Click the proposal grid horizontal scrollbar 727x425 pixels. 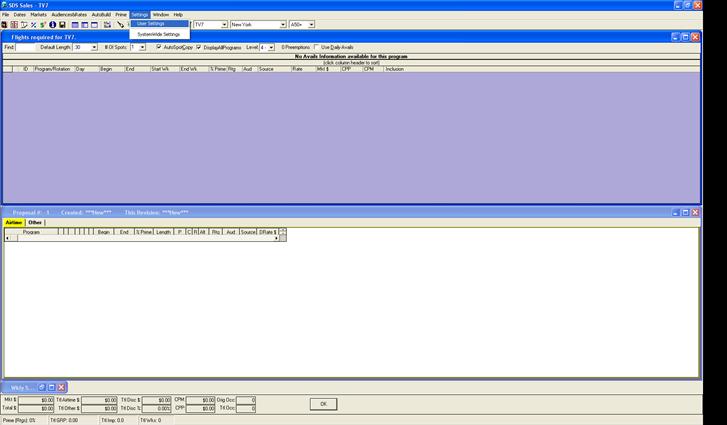(140, 238)
